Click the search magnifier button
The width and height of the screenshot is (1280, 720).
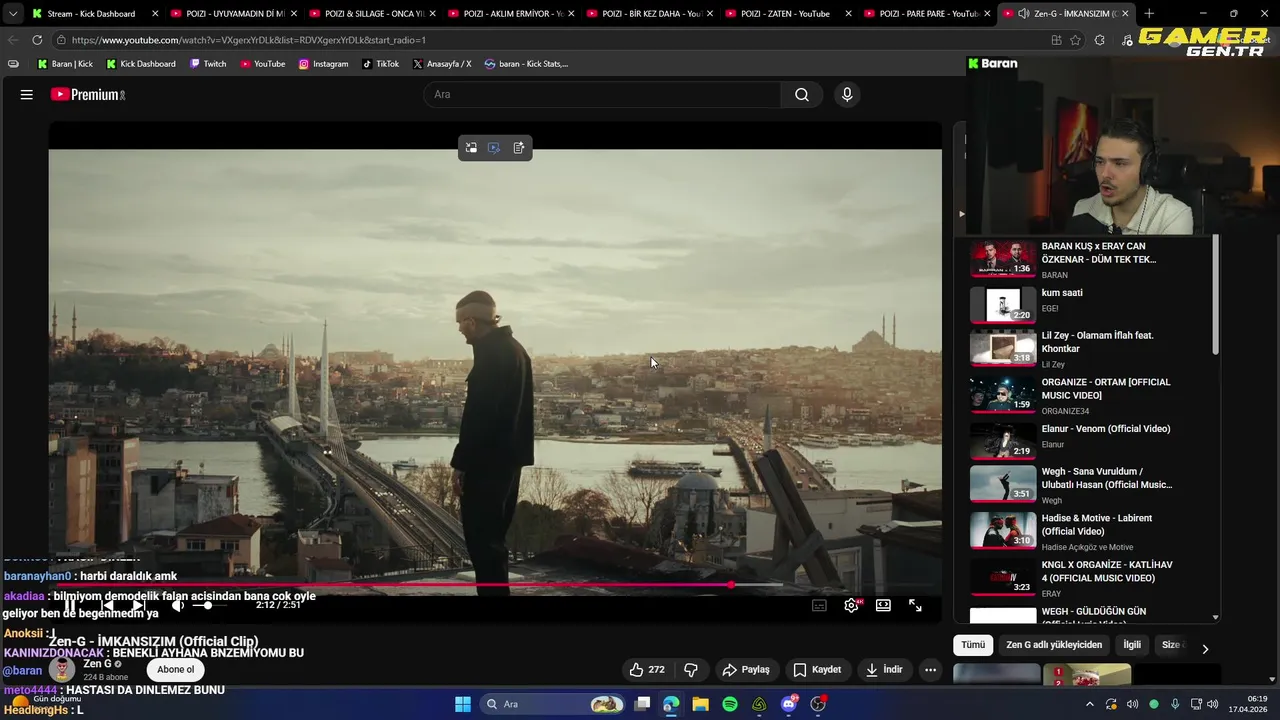[x=802, y=95]
